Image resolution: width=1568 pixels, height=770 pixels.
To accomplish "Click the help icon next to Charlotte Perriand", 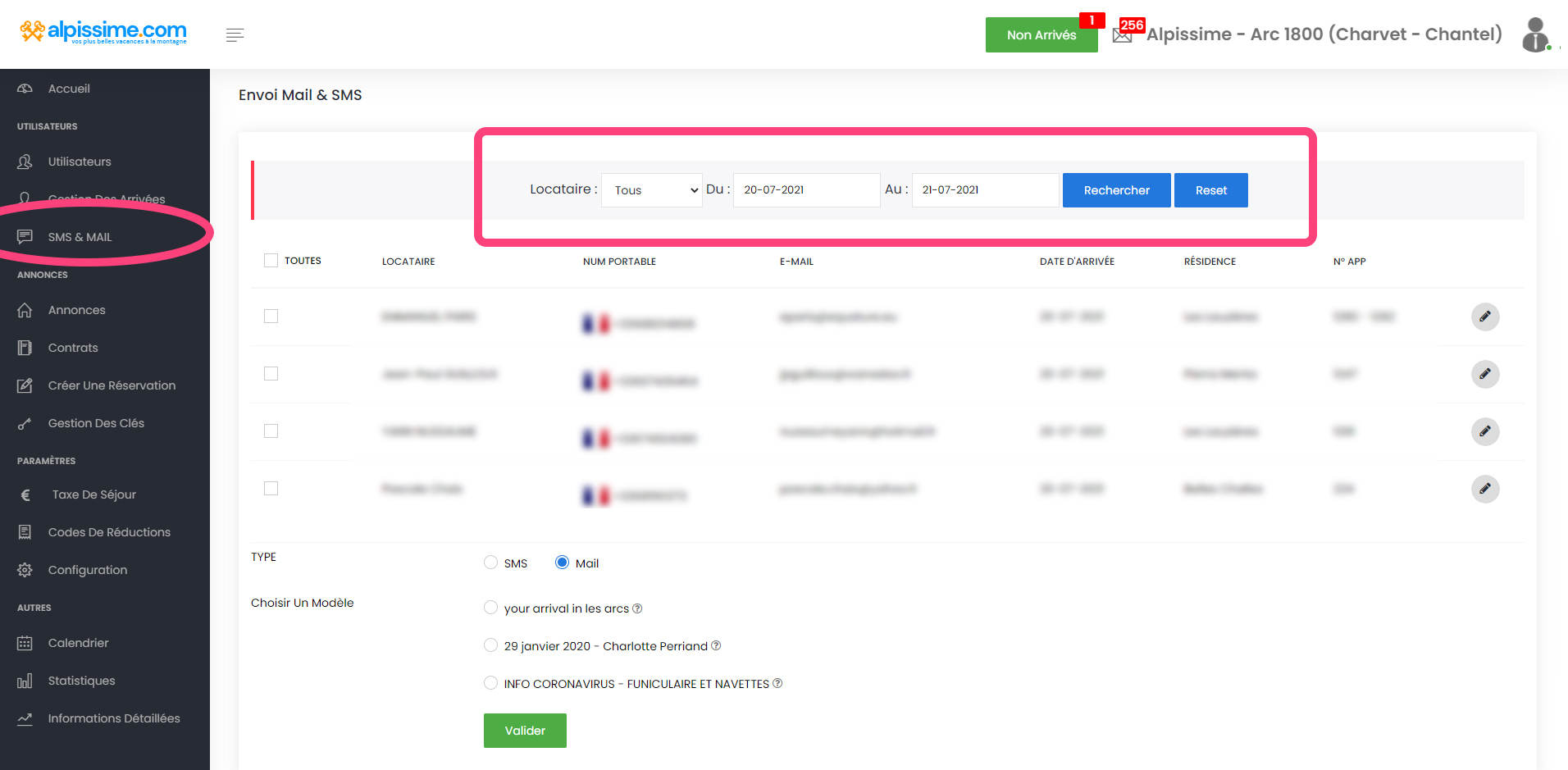I will [x=716, y=645].
